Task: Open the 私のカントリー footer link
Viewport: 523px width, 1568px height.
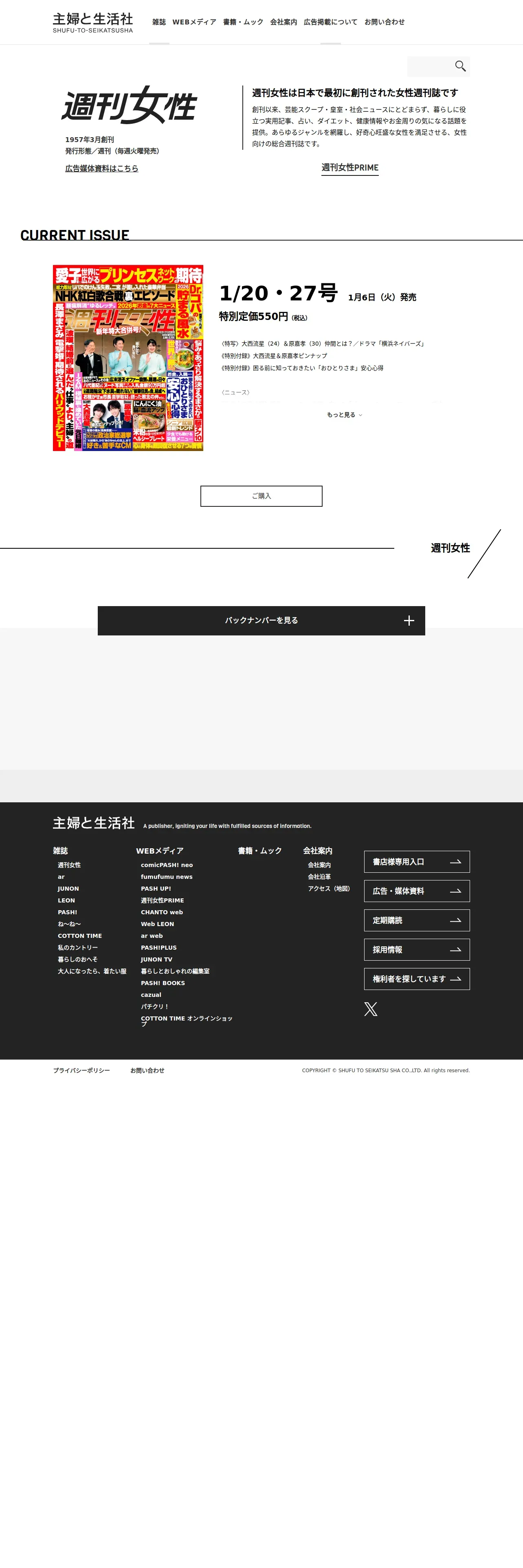Action: click(x=78, y=947)
